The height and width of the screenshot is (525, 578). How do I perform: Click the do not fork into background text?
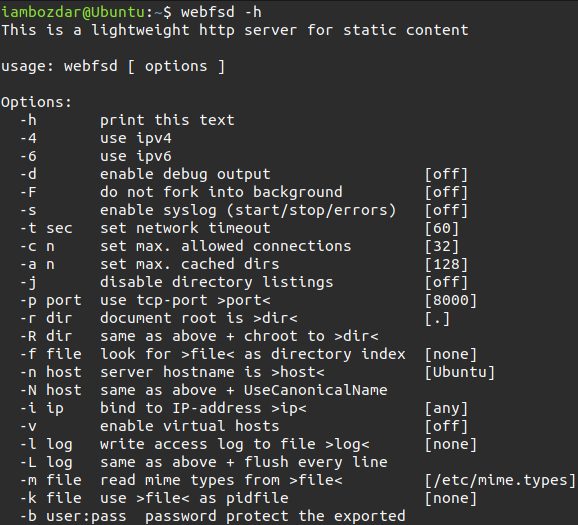(x=221, y=192)
